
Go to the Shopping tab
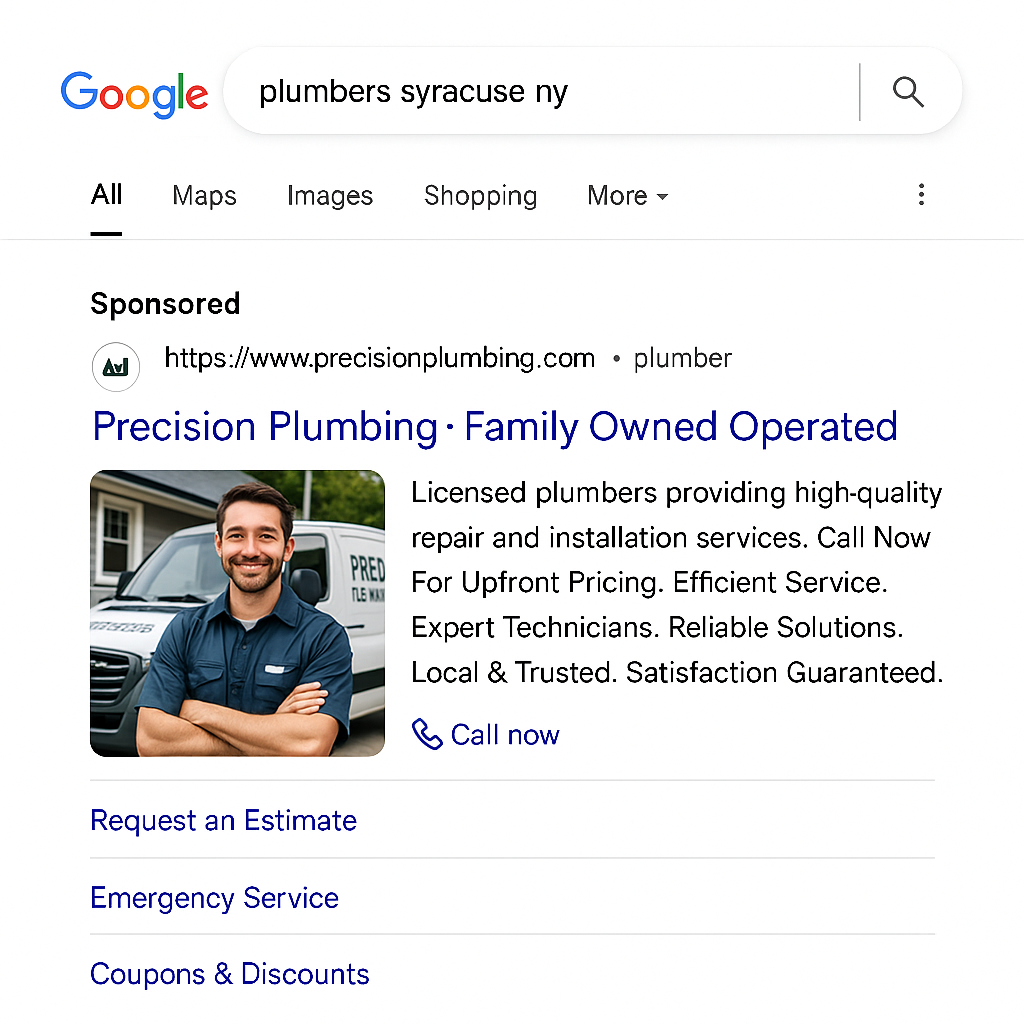(480, 196)
